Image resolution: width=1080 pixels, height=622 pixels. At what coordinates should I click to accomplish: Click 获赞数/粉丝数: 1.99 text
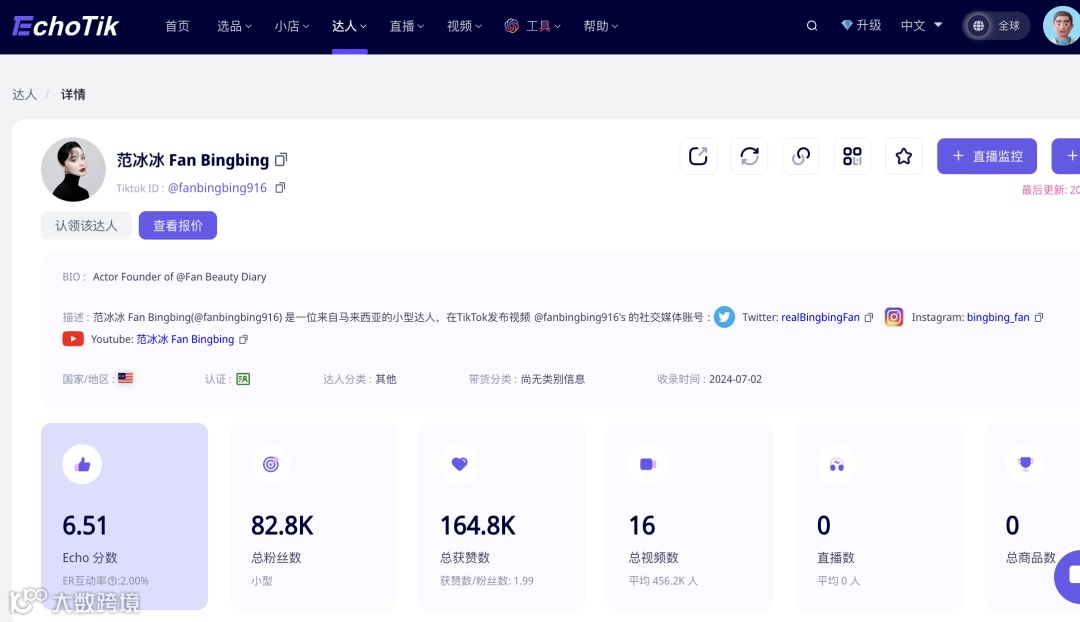pos(487,581)
